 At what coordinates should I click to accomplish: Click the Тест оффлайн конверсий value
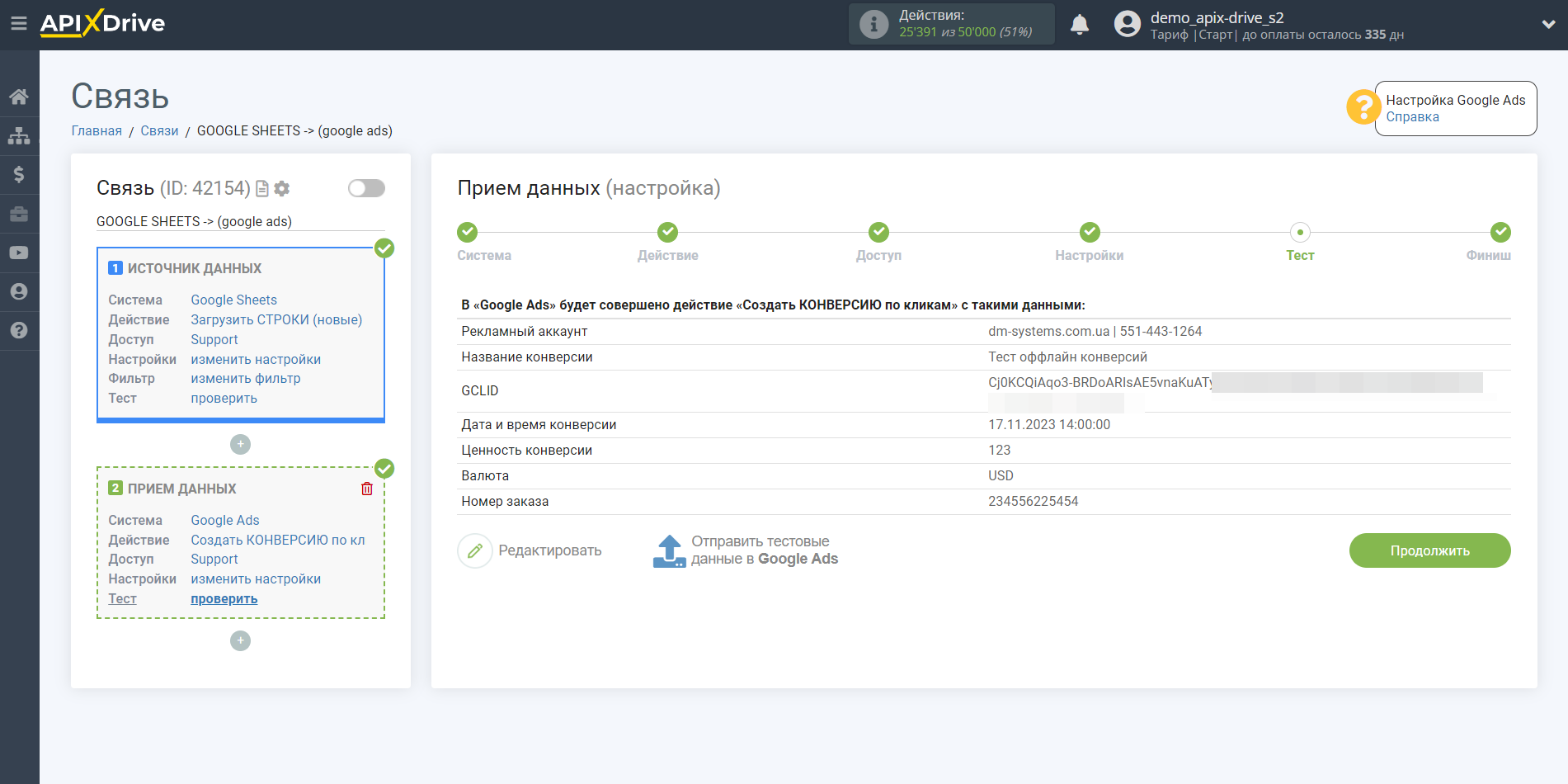(x=1067, y=357)
